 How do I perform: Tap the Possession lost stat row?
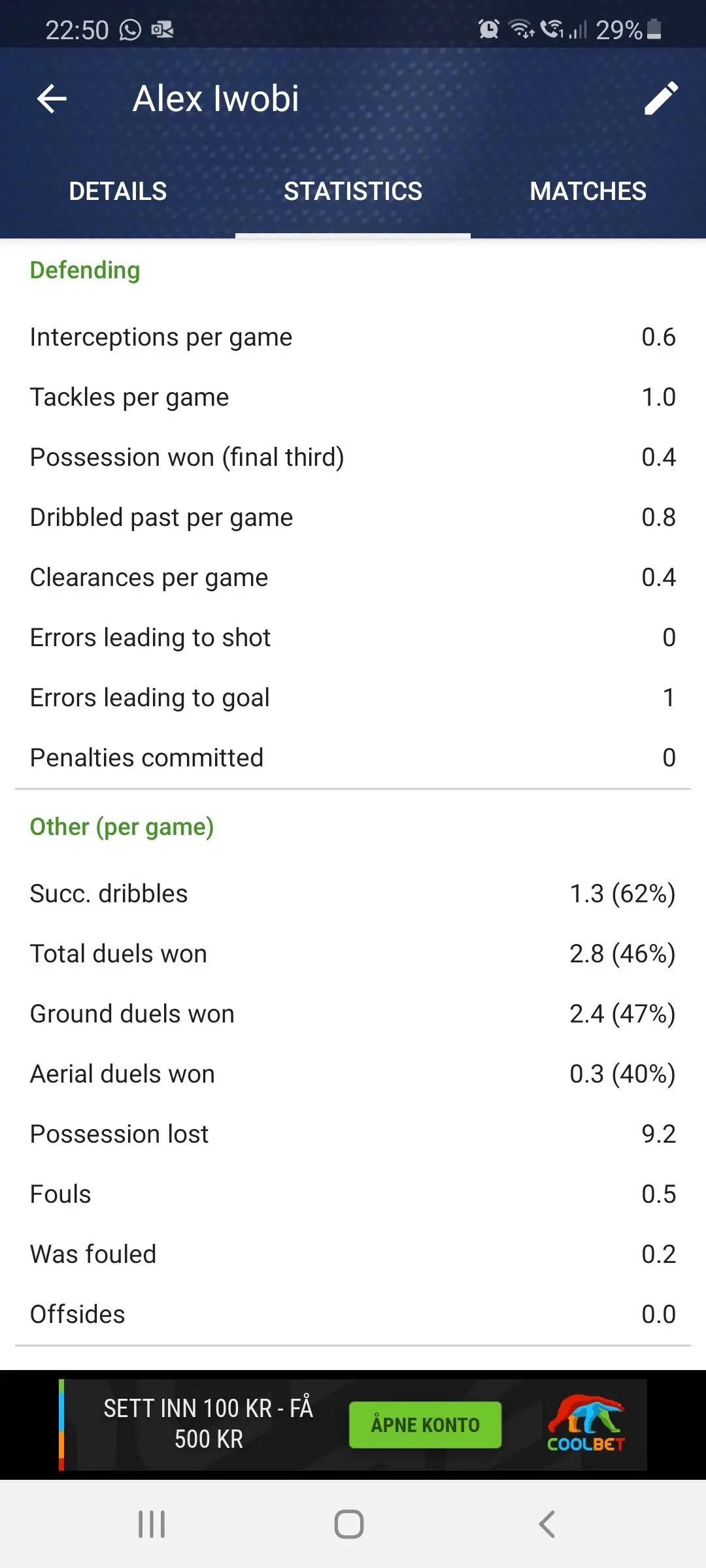click(353, 1134)
